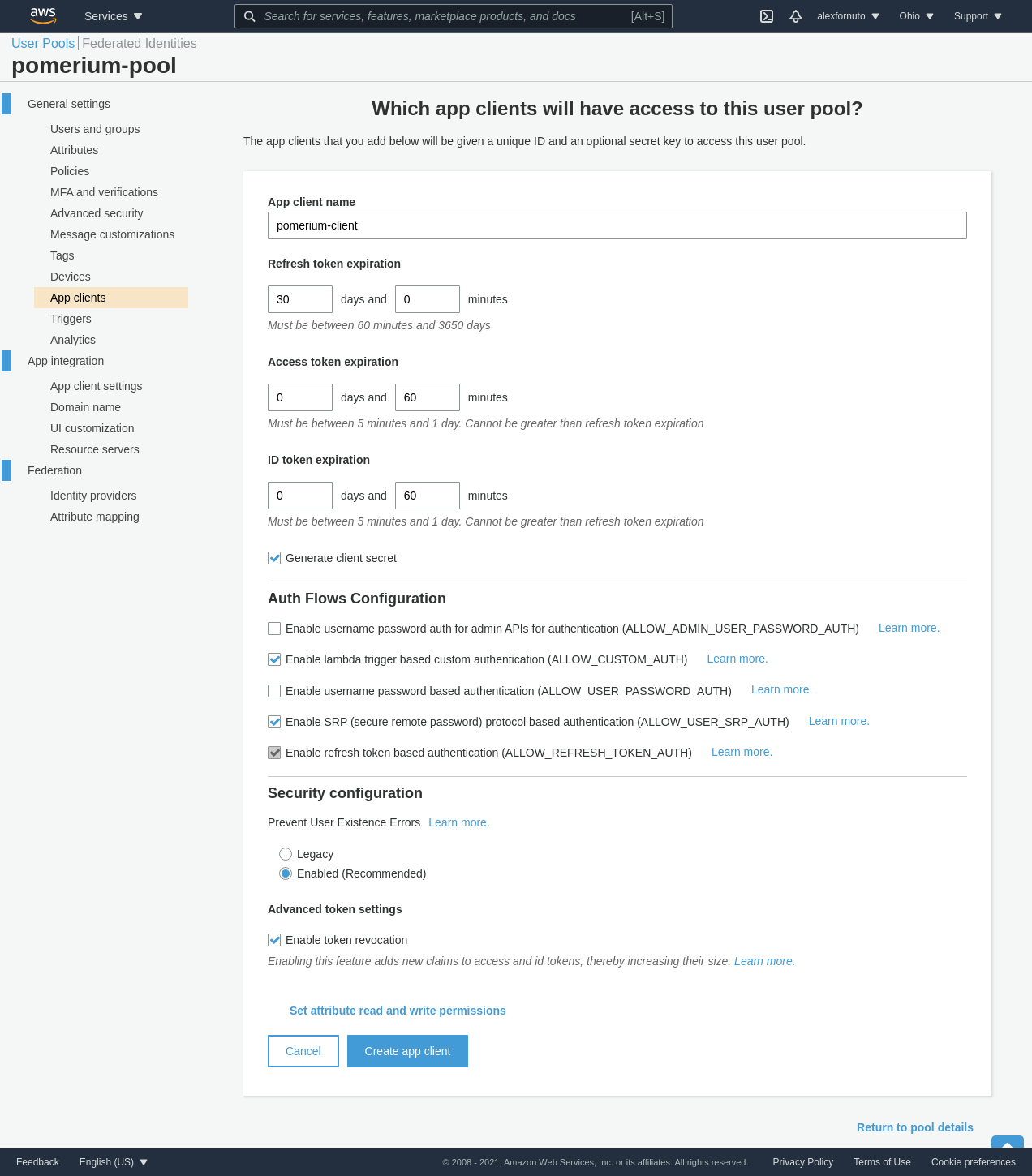
Task: Select the Legacy radio button
Action: (286, 854)
